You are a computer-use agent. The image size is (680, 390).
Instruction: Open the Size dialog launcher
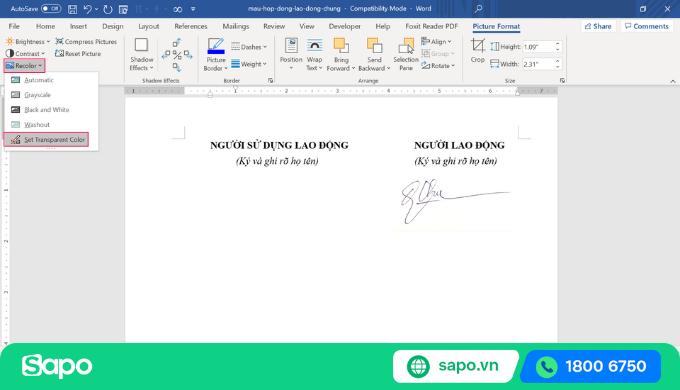coord(562,81)
